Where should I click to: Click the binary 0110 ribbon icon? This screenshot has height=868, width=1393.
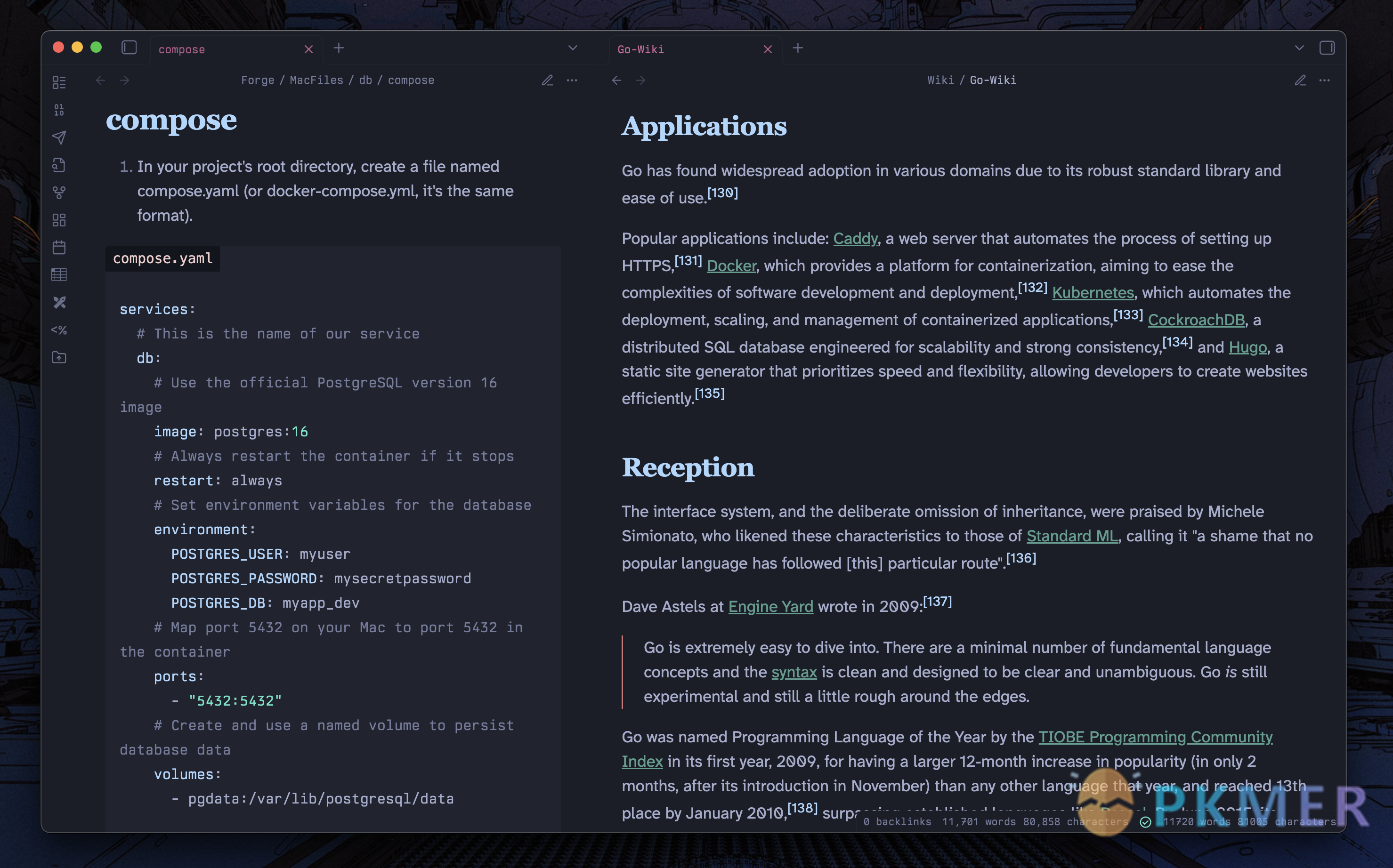click(x=59, y=110)
